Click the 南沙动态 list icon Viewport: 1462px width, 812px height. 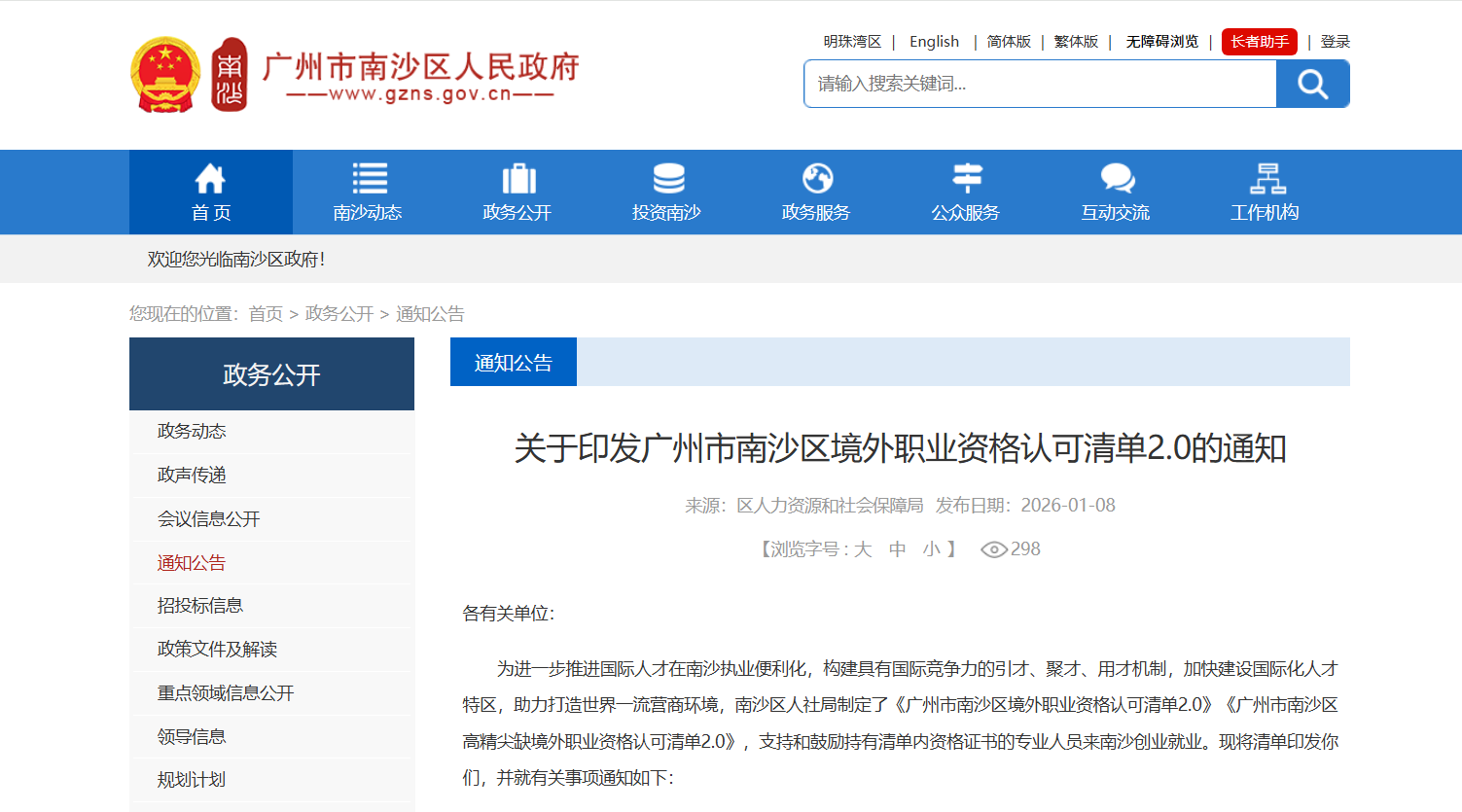(x=370, y=178)
